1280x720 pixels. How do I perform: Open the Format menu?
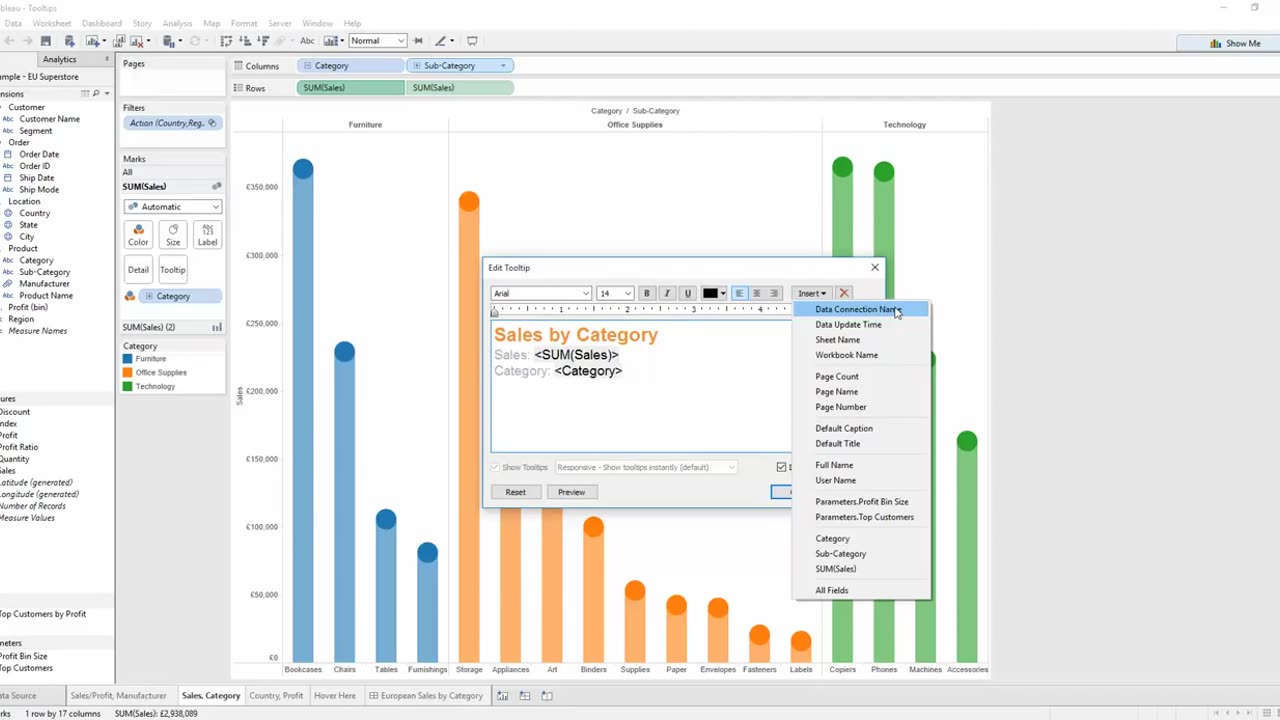(x=244, y=23)
